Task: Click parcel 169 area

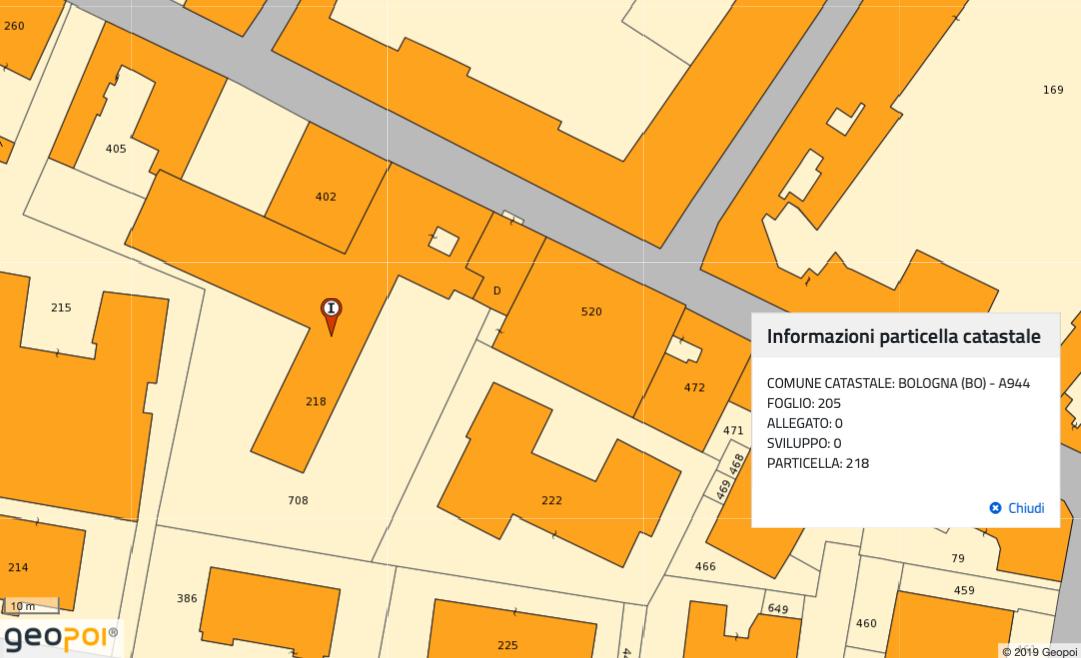Action: 1053,90
